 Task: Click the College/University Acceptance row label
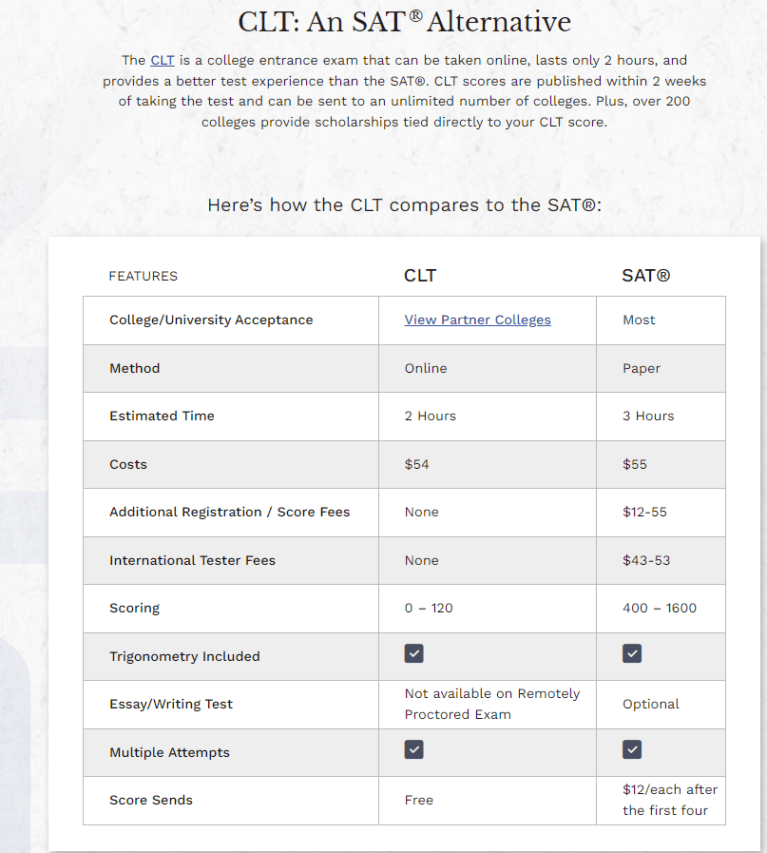click(x=211, y=320)
